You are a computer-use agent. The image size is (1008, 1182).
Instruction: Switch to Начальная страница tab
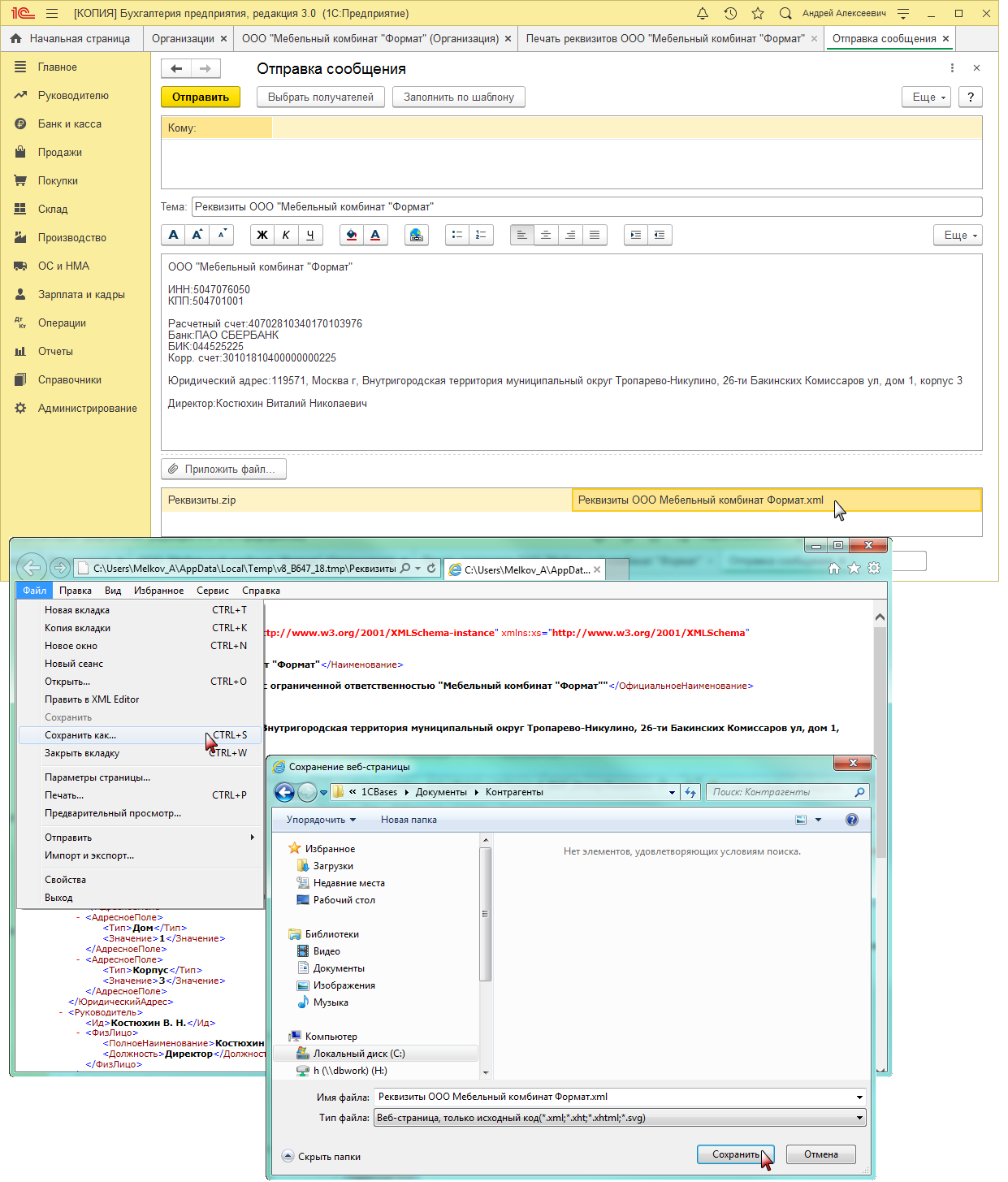[x=71, y=38]
